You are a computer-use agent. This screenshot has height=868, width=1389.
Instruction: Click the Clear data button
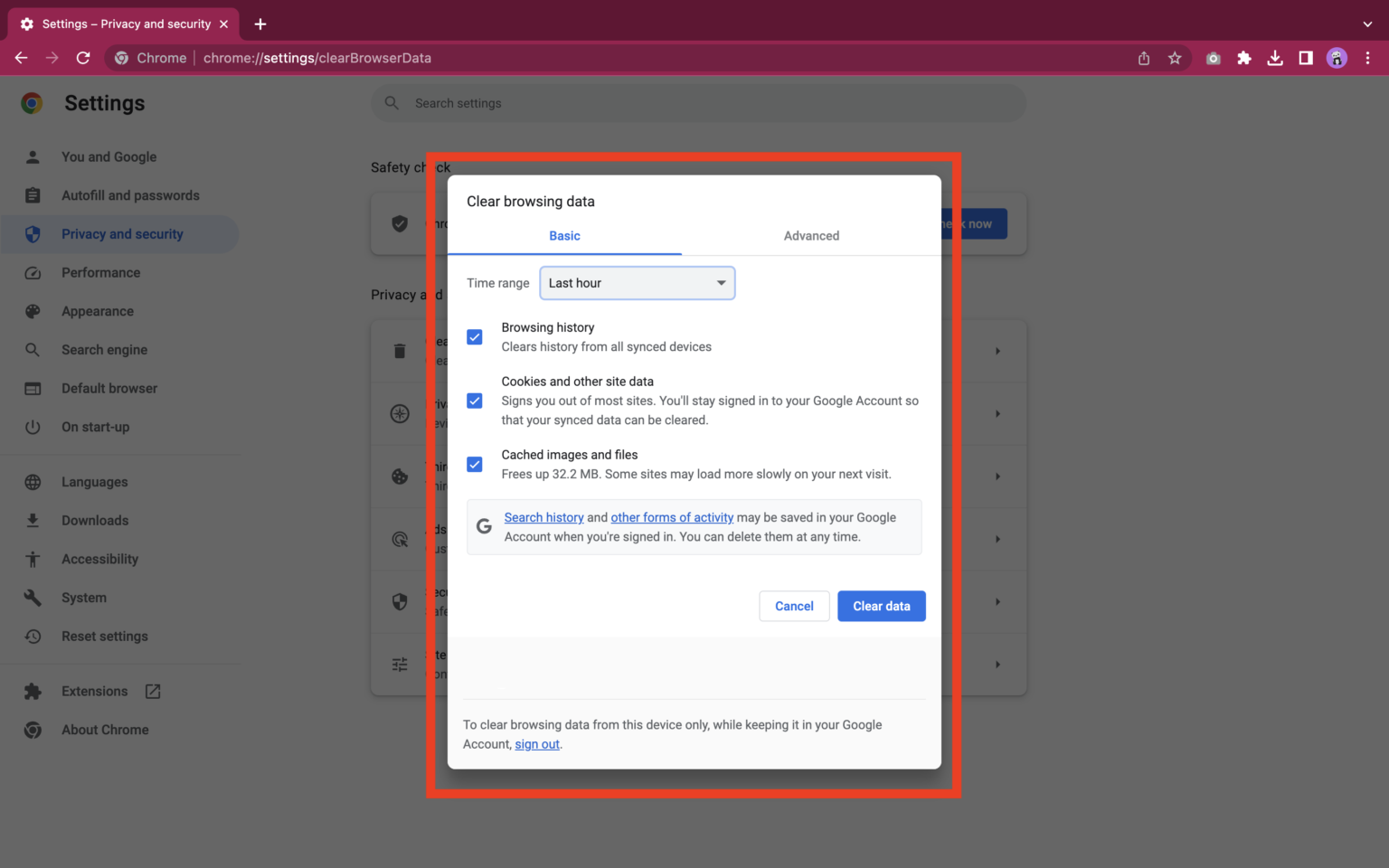pyautogui.click(x=881, y=606)
